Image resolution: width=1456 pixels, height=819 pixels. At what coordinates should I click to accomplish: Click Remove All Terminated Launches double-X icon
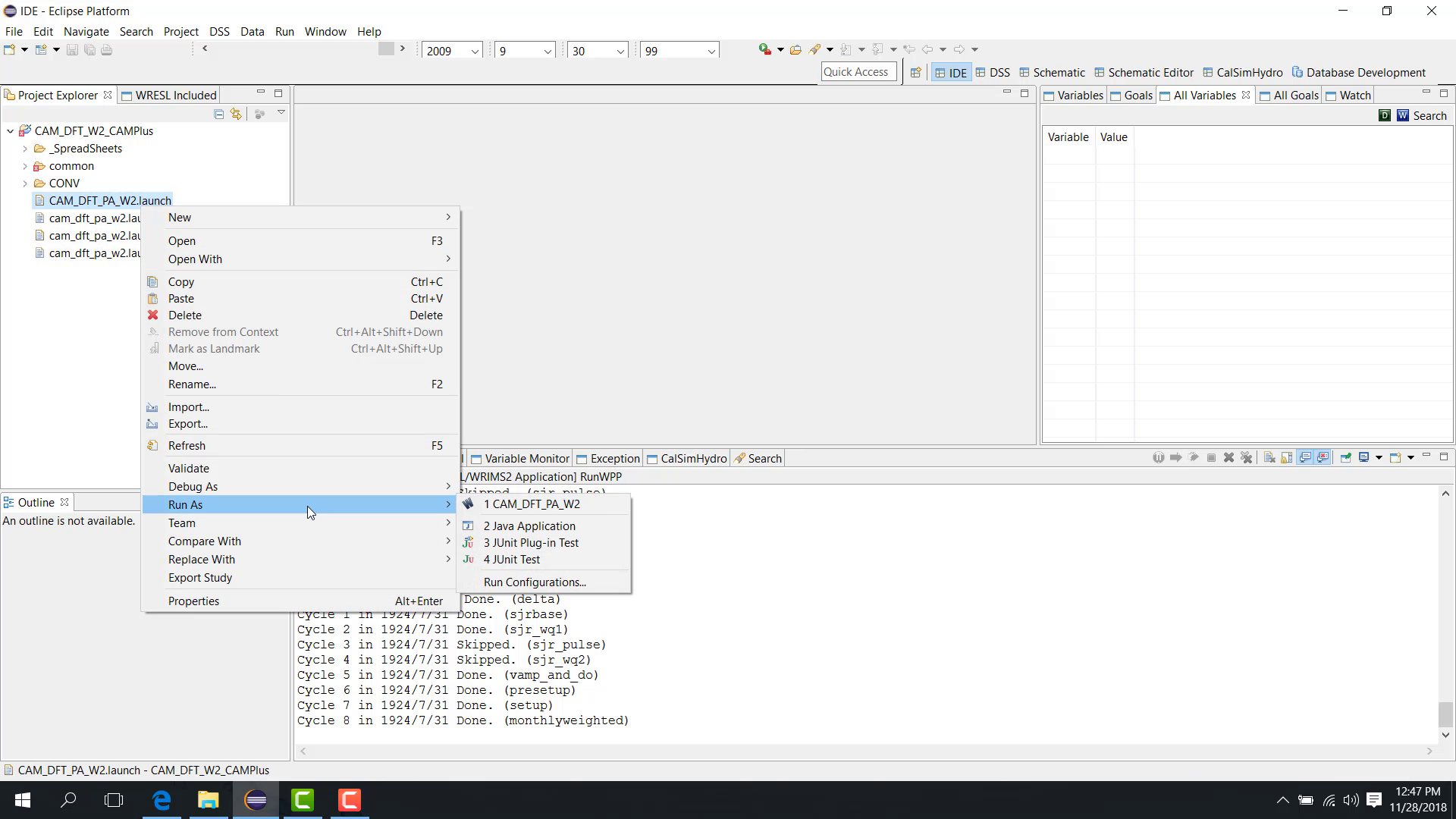pos(1246,458)
